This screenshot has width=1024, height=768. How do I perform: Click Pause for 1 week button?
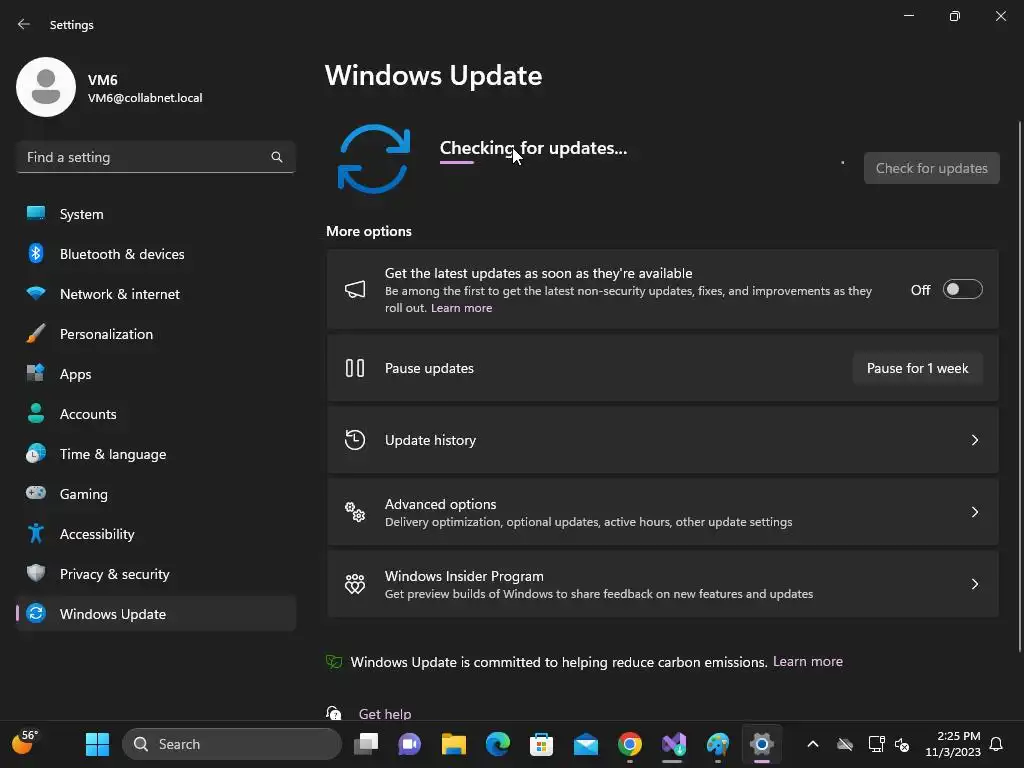[918, 368]
